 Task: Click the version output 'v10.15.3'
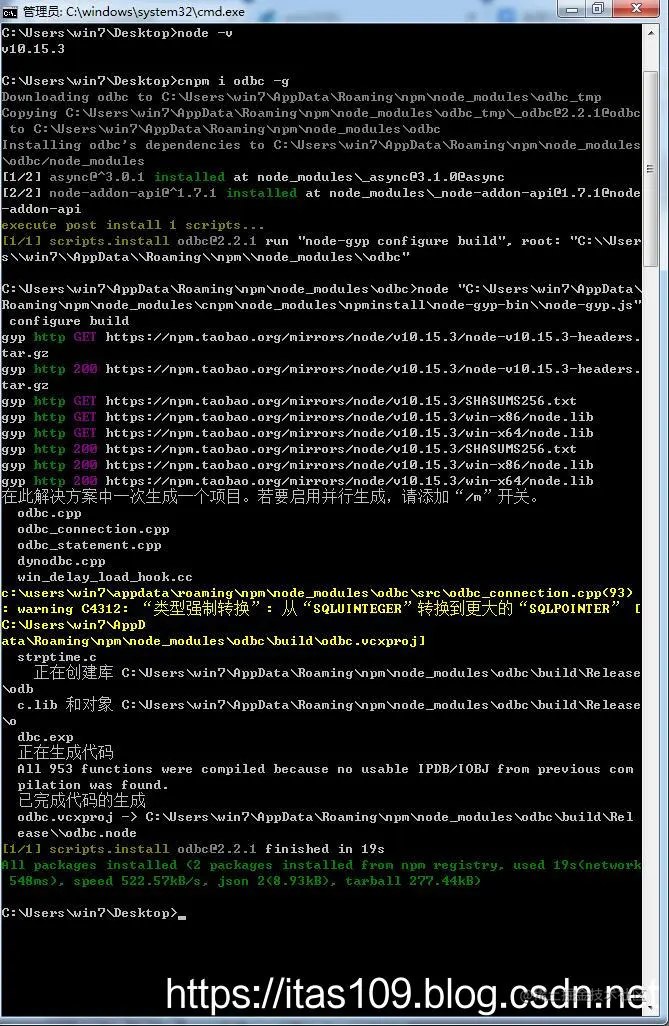33,49
